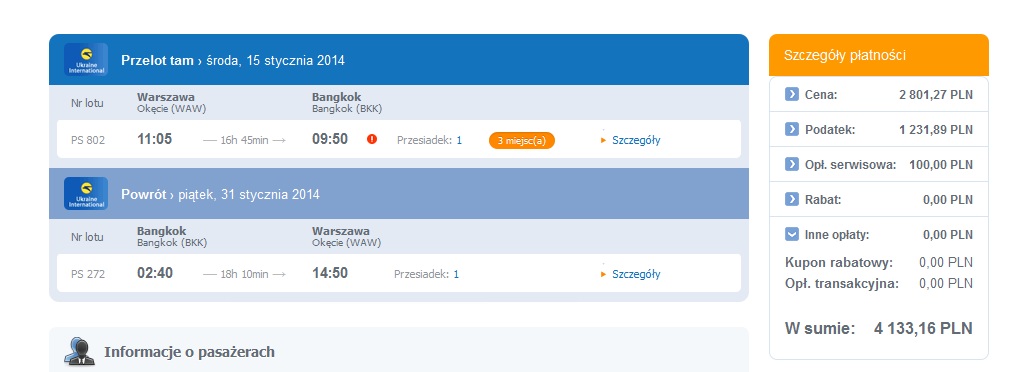Click the W sumie total amount
The image size is (1021, 372).
tap(923, 328)
